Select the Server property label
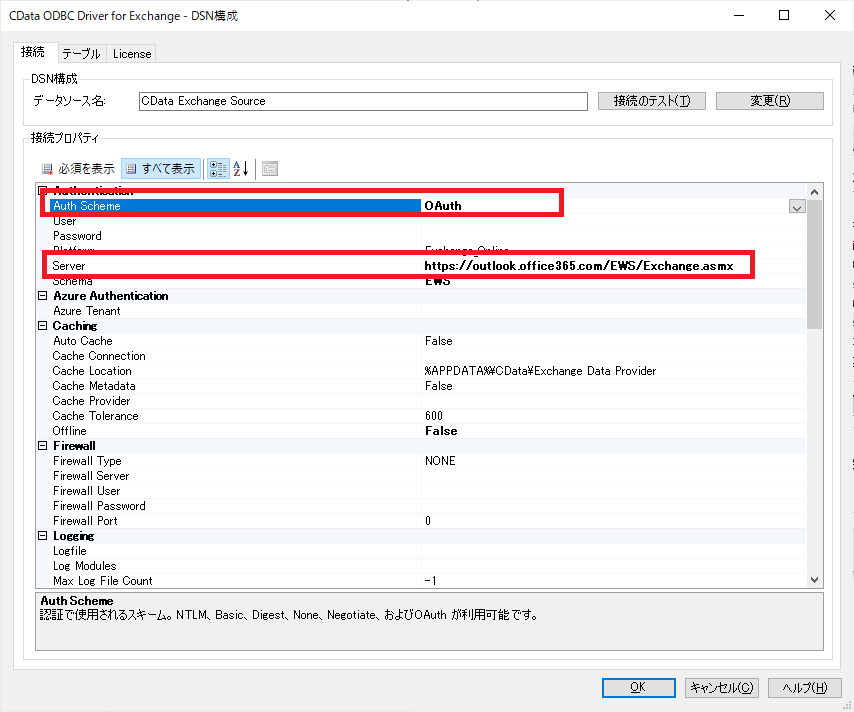 [69, 266]
